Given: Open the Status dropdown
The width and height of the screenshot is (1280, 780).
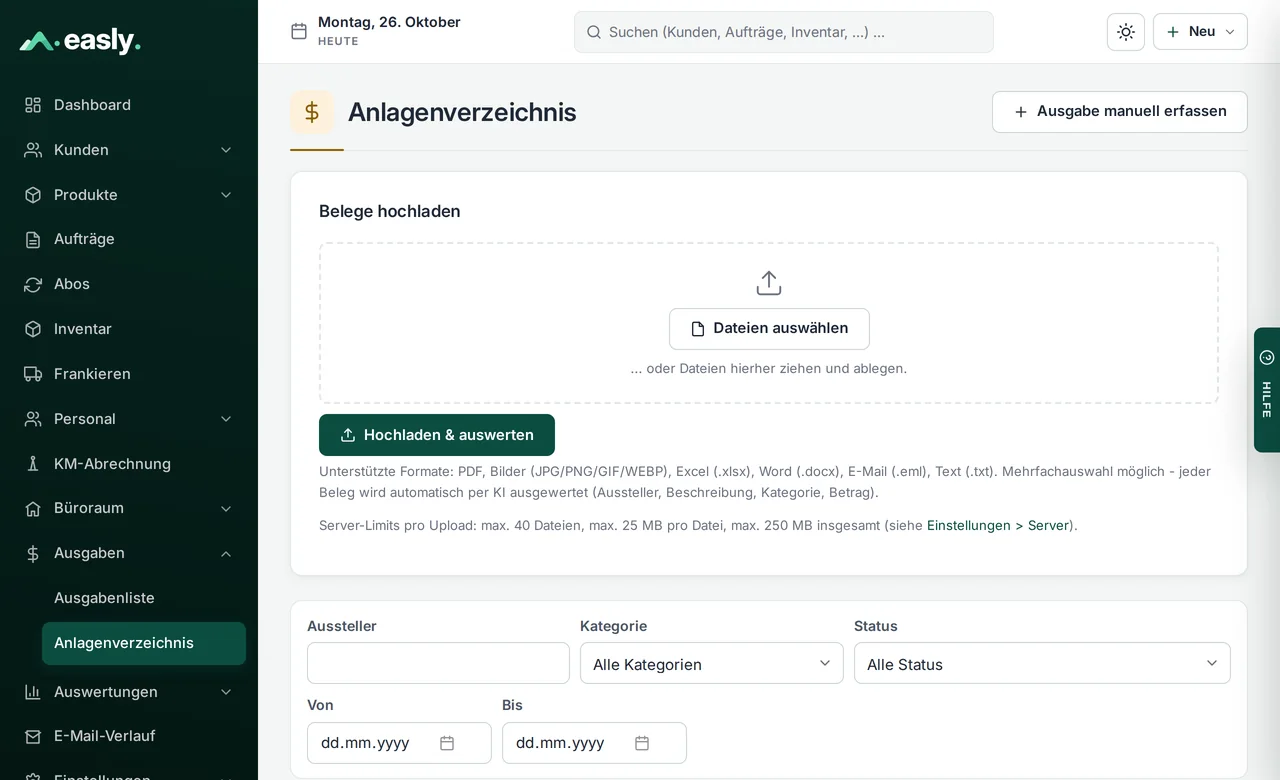Looking at the screenshot, I should [1042, 663].
